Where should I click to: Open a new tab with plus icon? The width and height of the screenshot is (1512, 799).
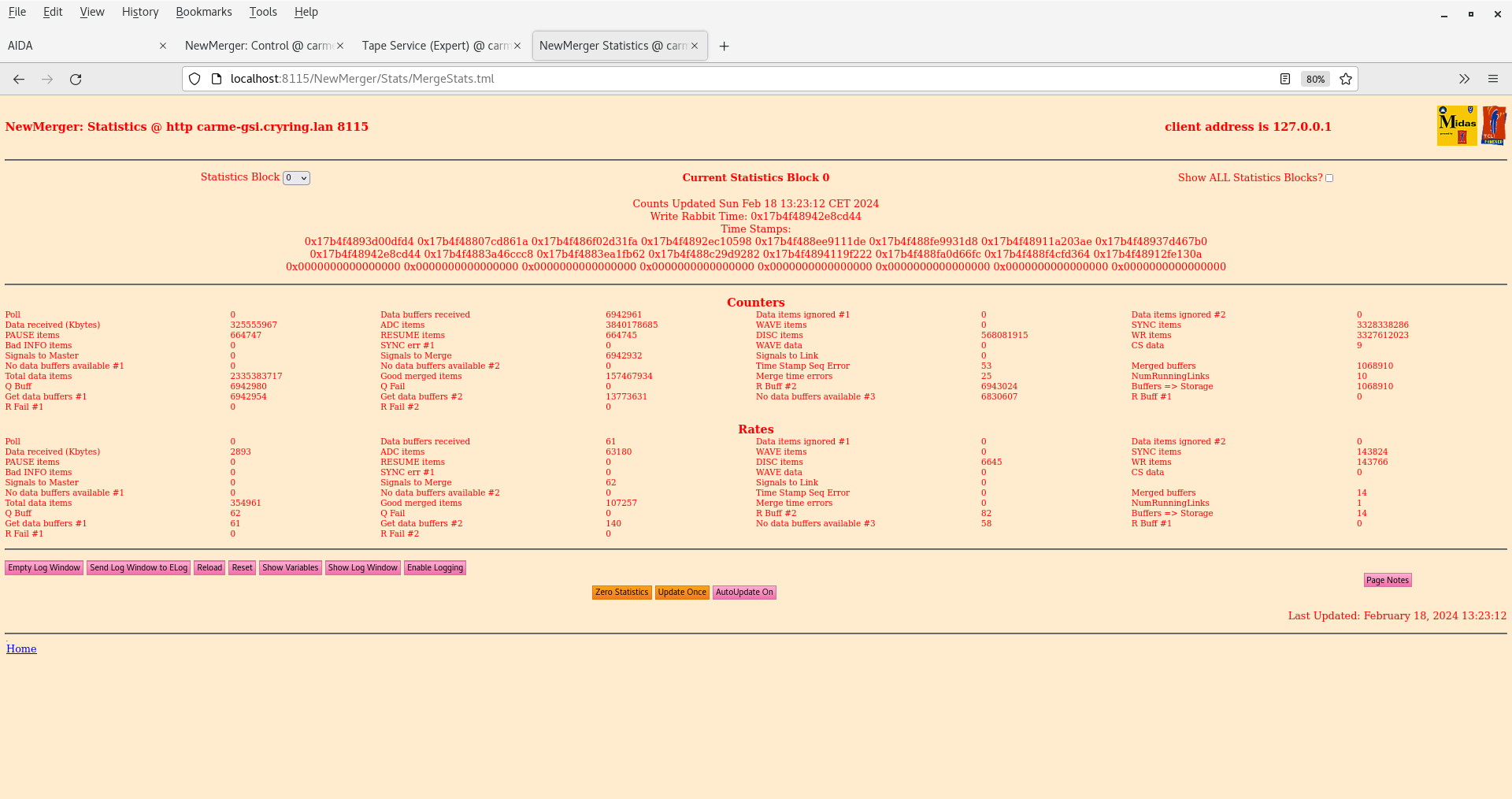coord(724,46)
